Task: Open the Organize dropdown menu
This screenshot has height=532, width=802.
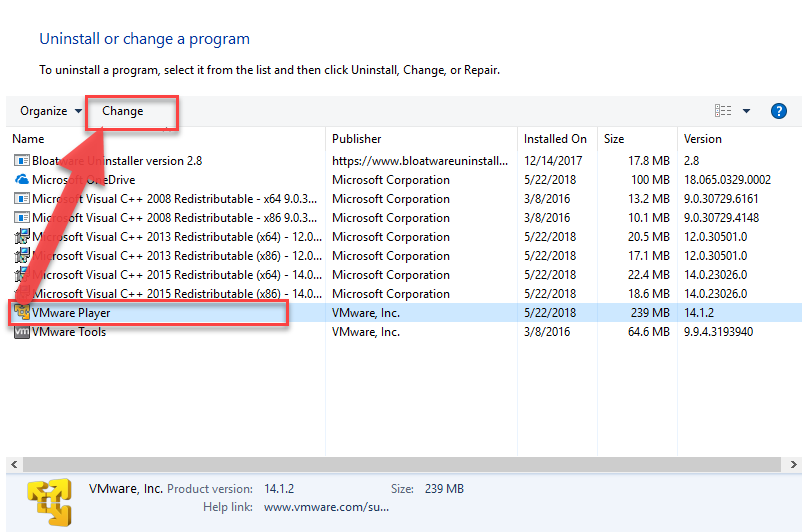Action: click(51, 111)
